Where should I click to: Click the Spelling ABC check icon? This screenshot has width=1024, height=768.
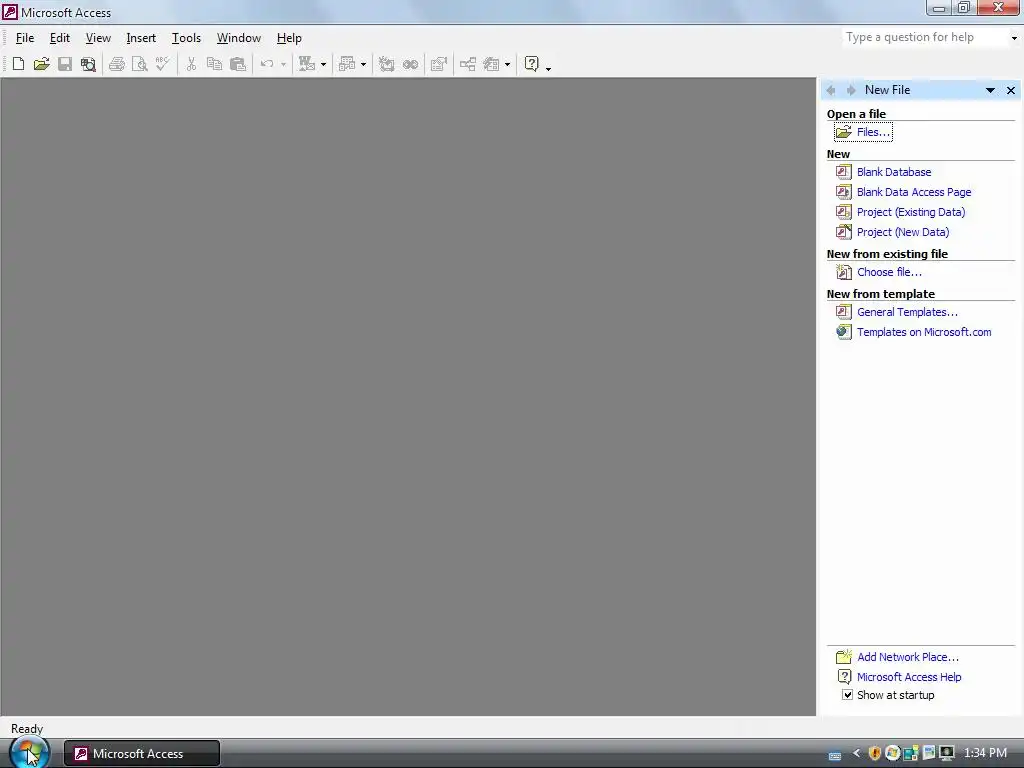pyautogui.click(x=163, y=64)
